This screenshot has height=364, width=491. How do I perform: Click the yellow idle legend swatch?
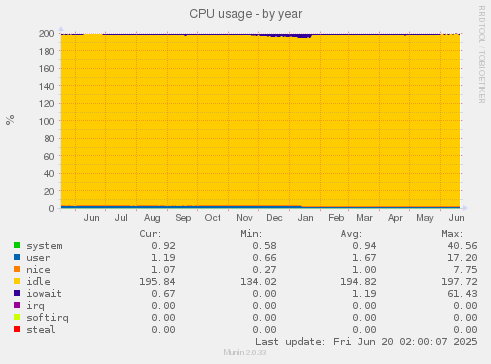(17, 281)
